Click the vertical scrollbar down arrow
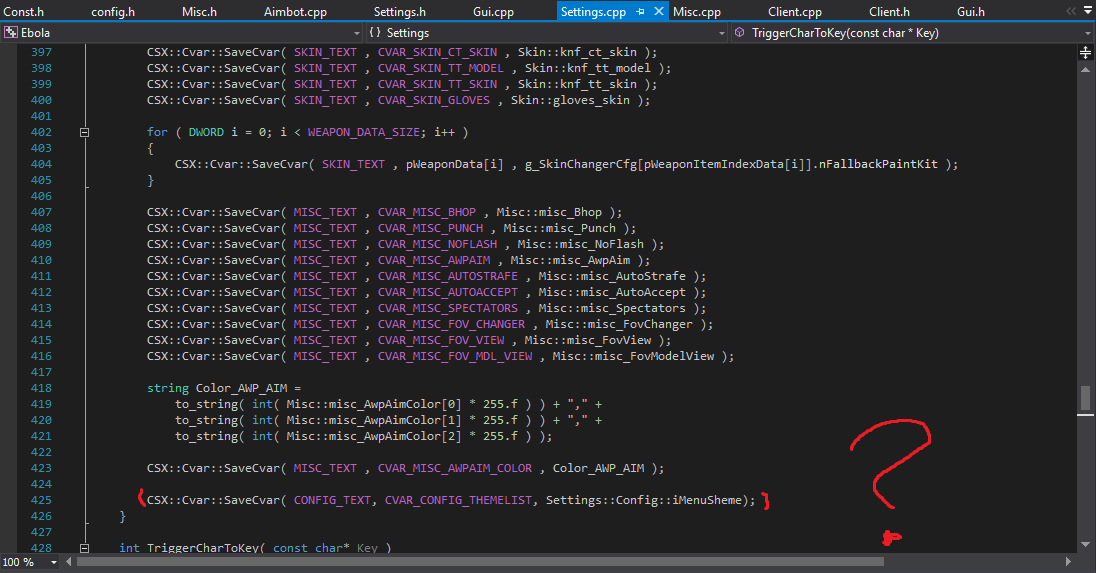 pyautogui.click(x=1085, y=544)
